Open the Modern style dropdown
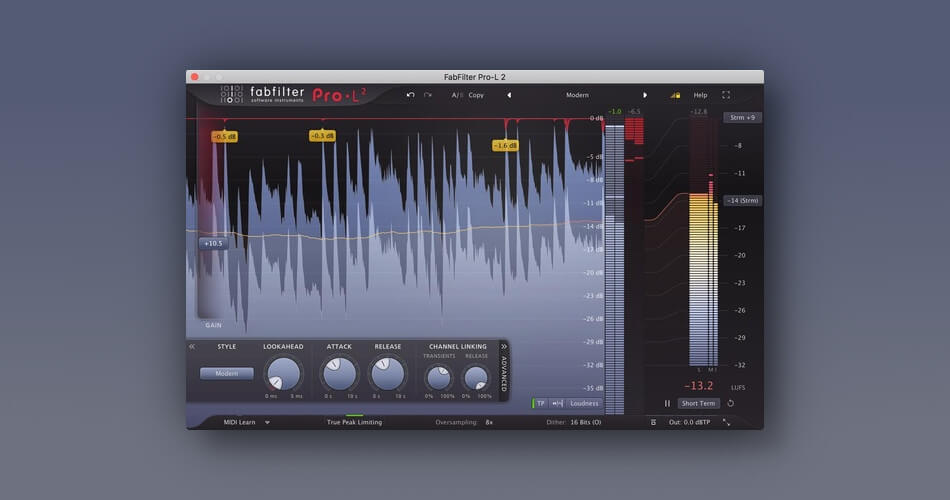 tap(227, 373)
